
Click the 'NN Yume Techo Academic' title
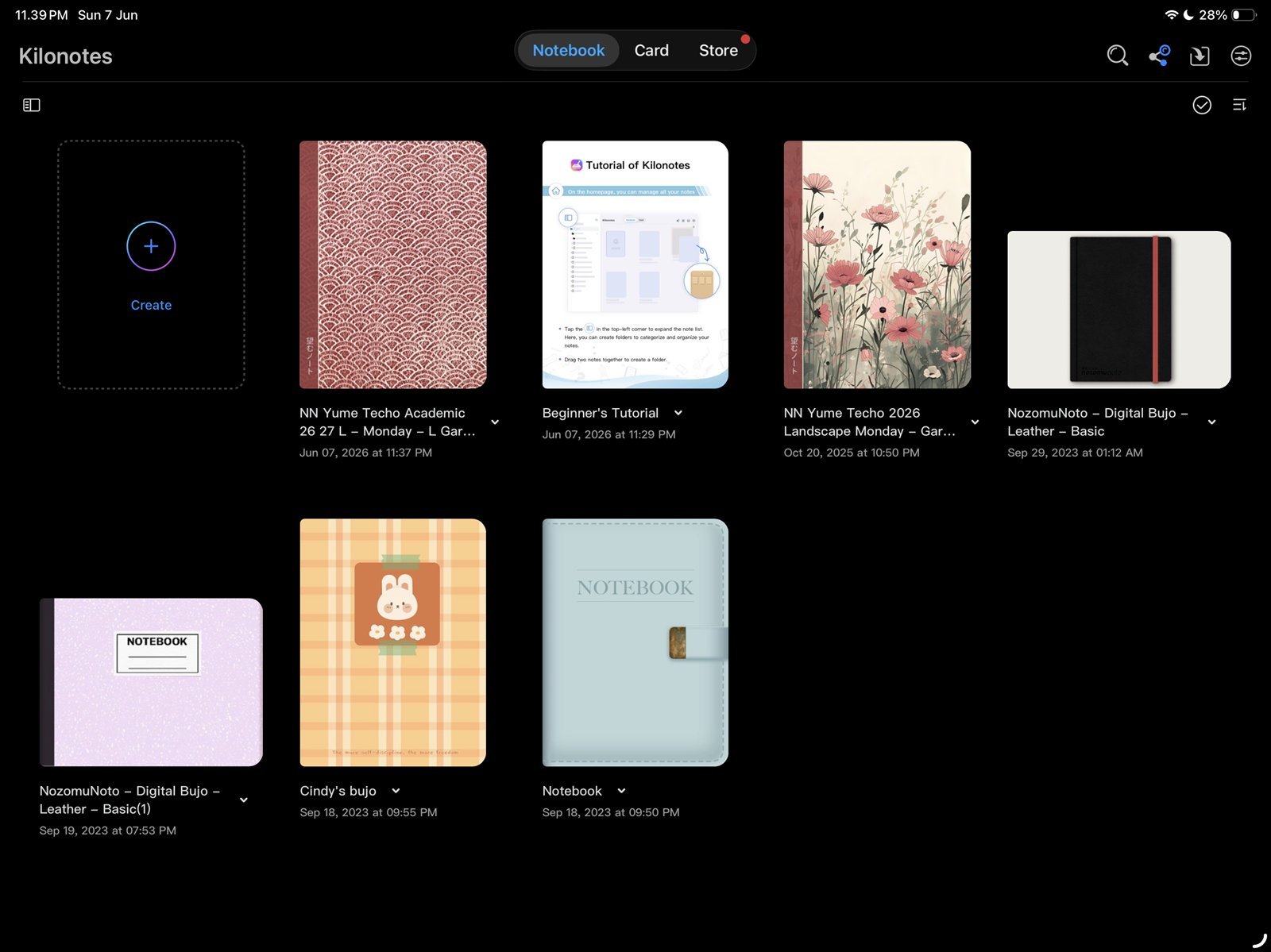coord(388,422)
